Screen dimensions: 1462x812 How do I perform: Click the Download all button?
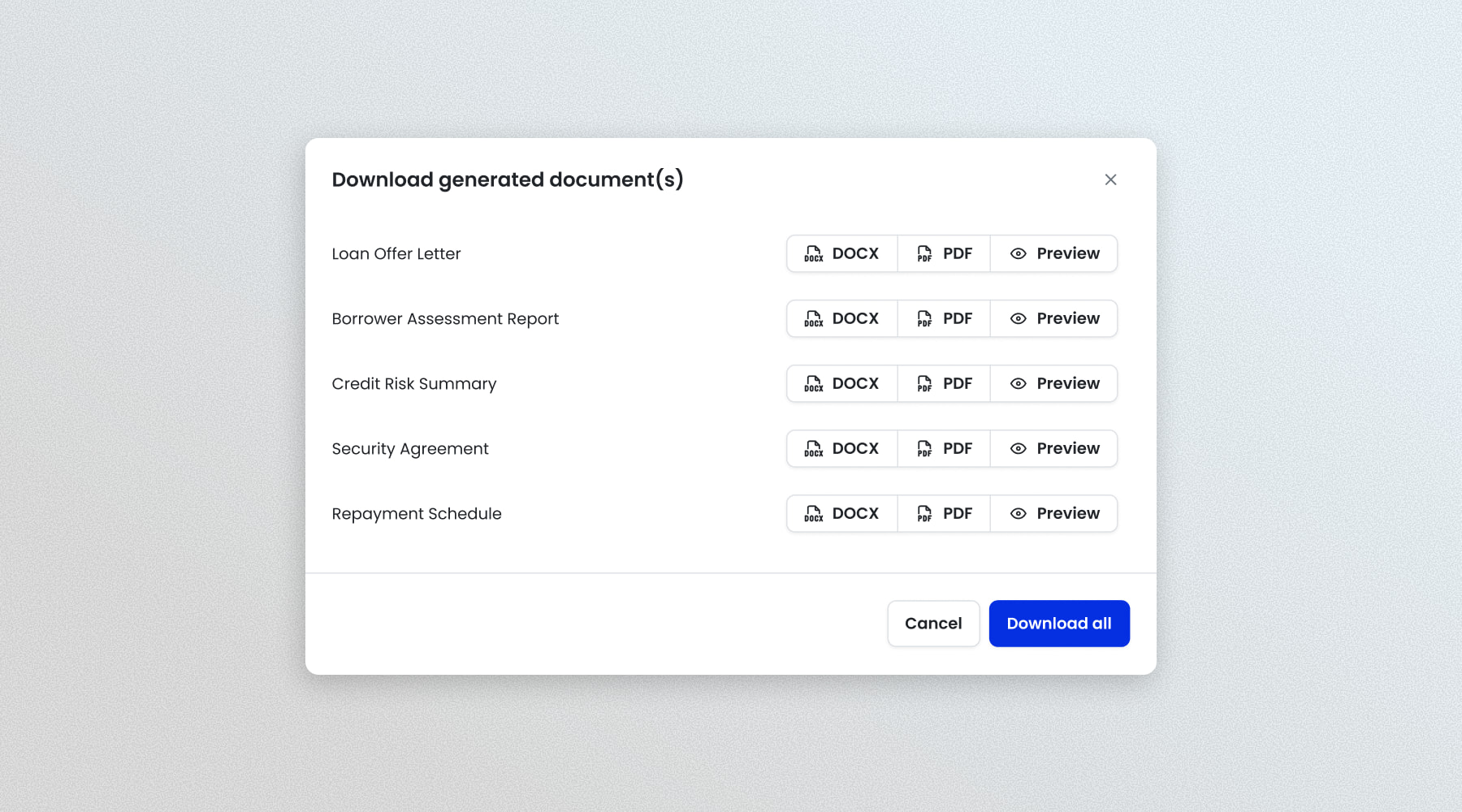coord(1059,624)
